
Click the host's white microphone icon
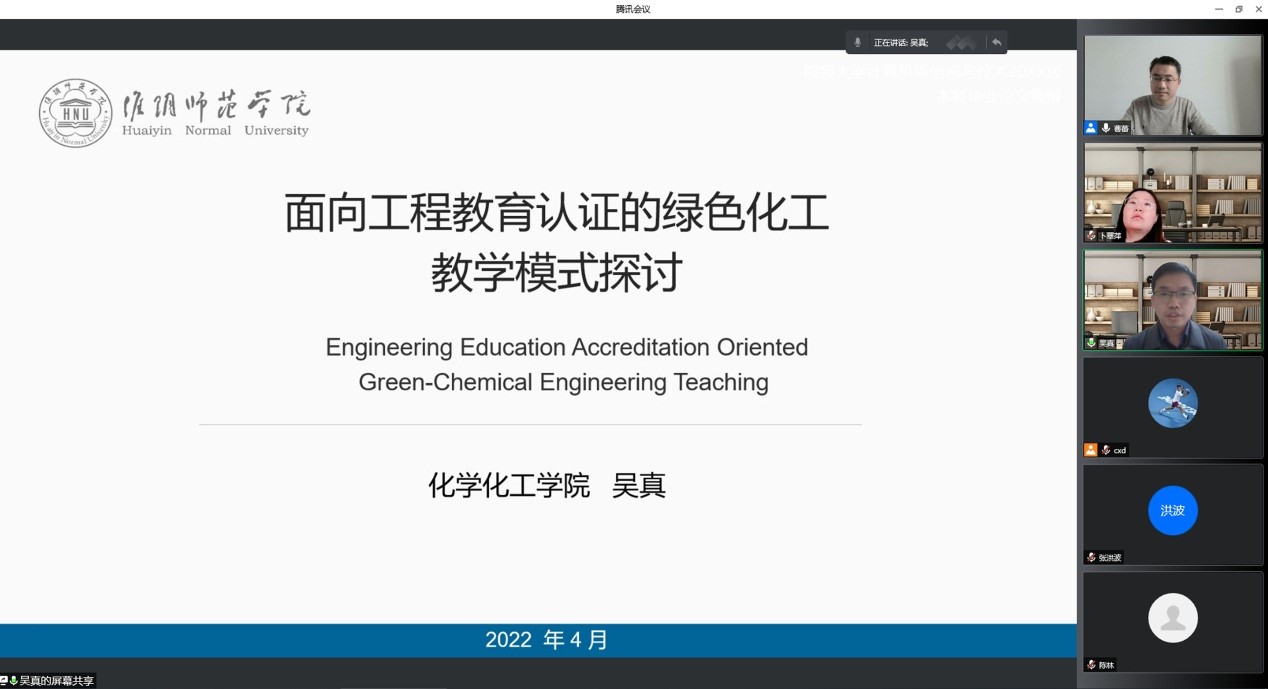coord(1106,128)
